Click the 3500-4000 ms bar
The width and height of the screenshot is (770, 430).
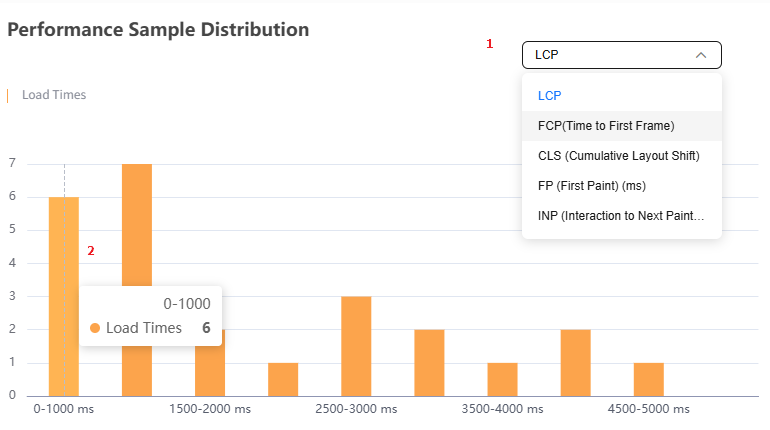[x=502, y=379]
